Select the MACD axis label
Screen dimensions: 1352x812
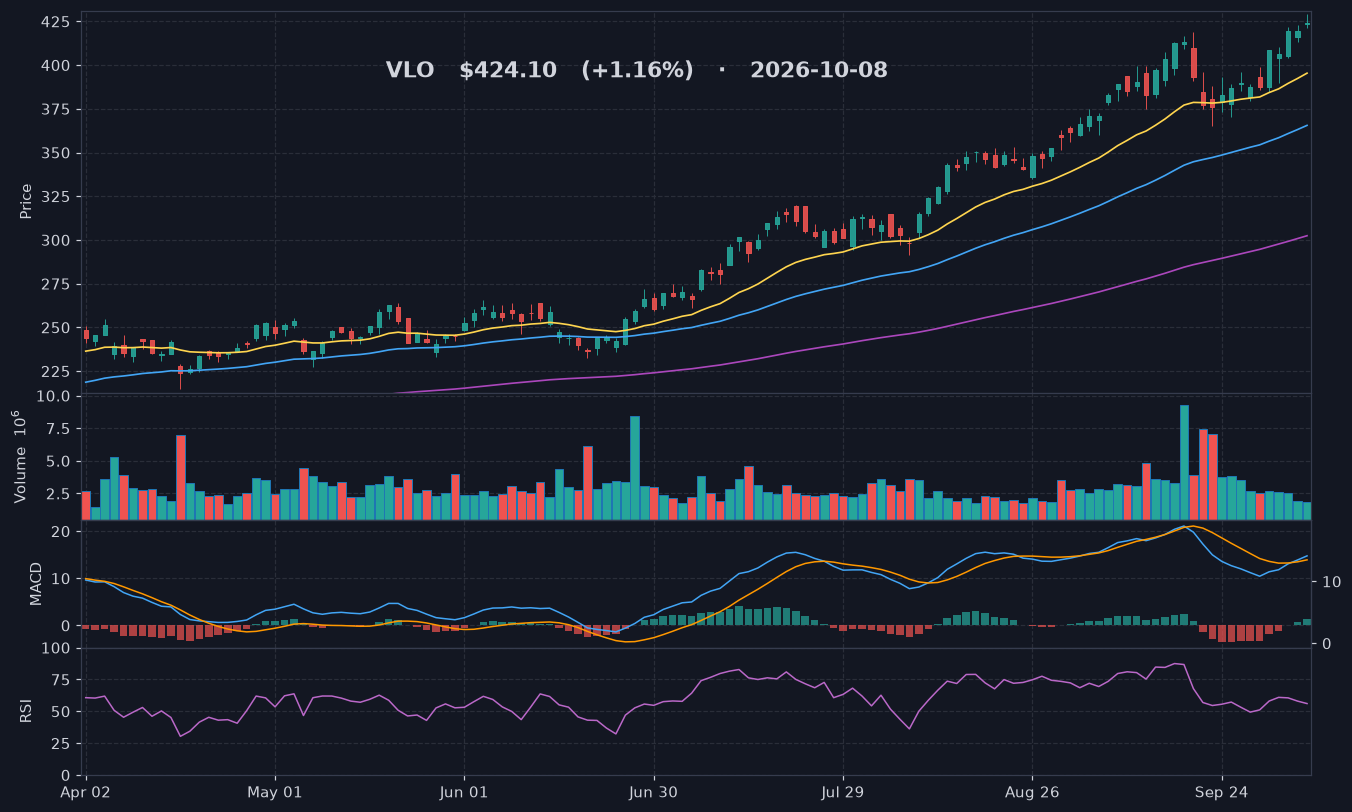[36, 583]
